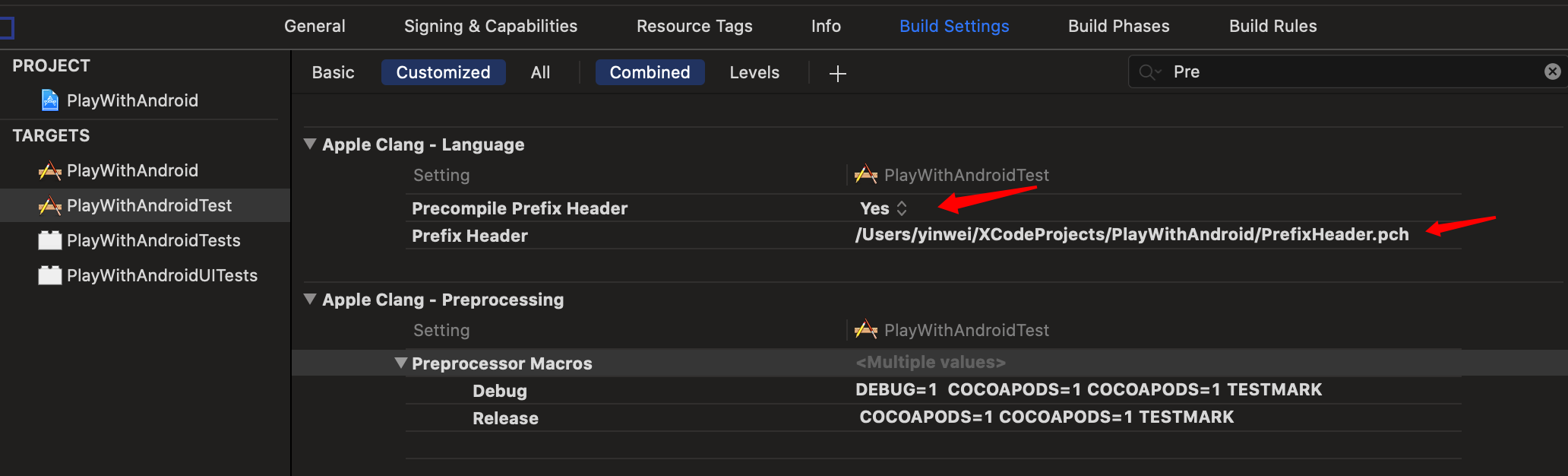1568x476 pixels.
Task: Switch to Signing & Capabilities tab
Action: (x=491, y=26)
